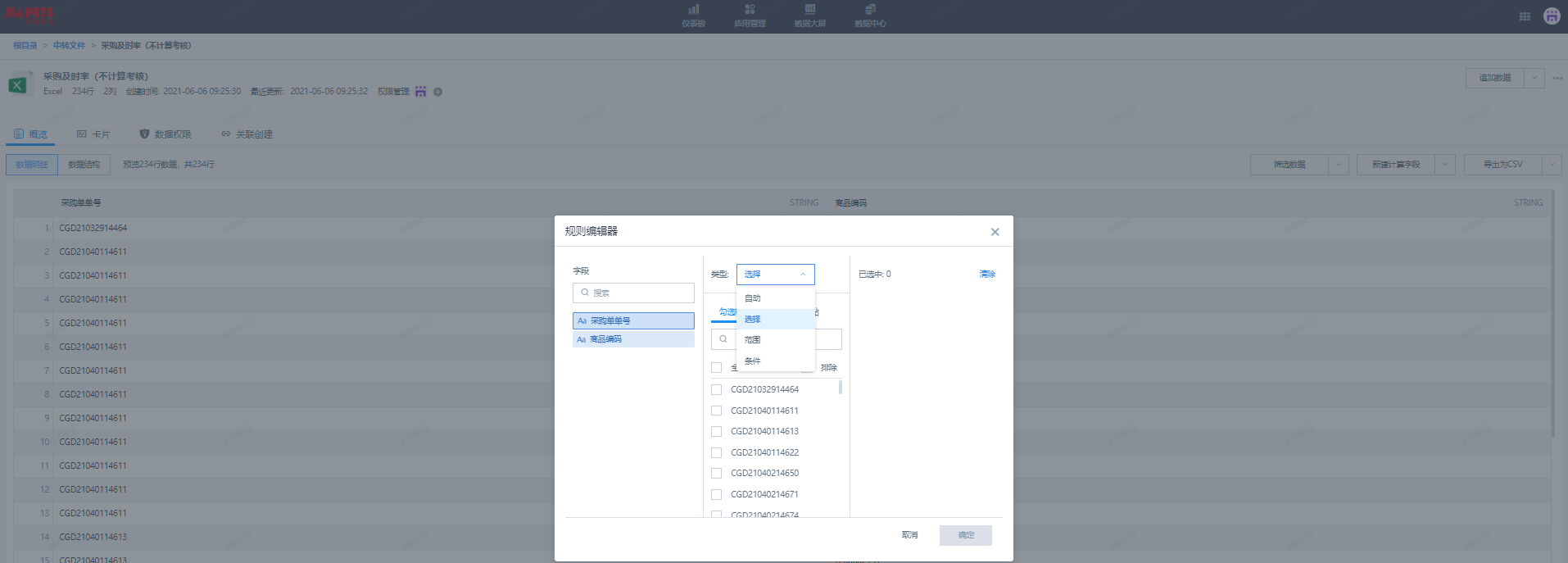Click the plus icon to add permission
Image resolution: width=1568 pixels, height=563 pixels.
click(437, 92)
